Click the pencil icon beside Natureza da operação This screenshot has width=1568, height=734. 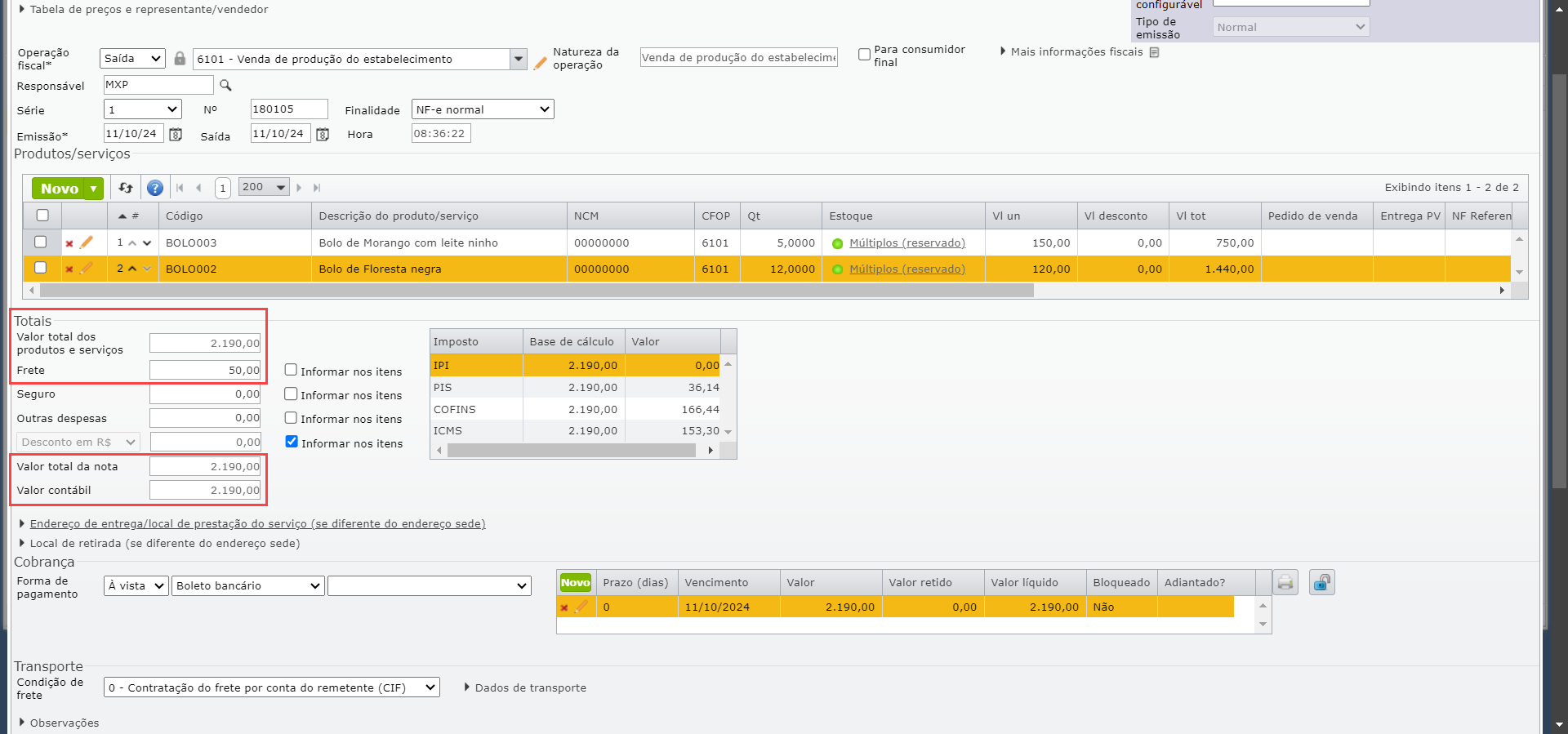pos(540,63)
